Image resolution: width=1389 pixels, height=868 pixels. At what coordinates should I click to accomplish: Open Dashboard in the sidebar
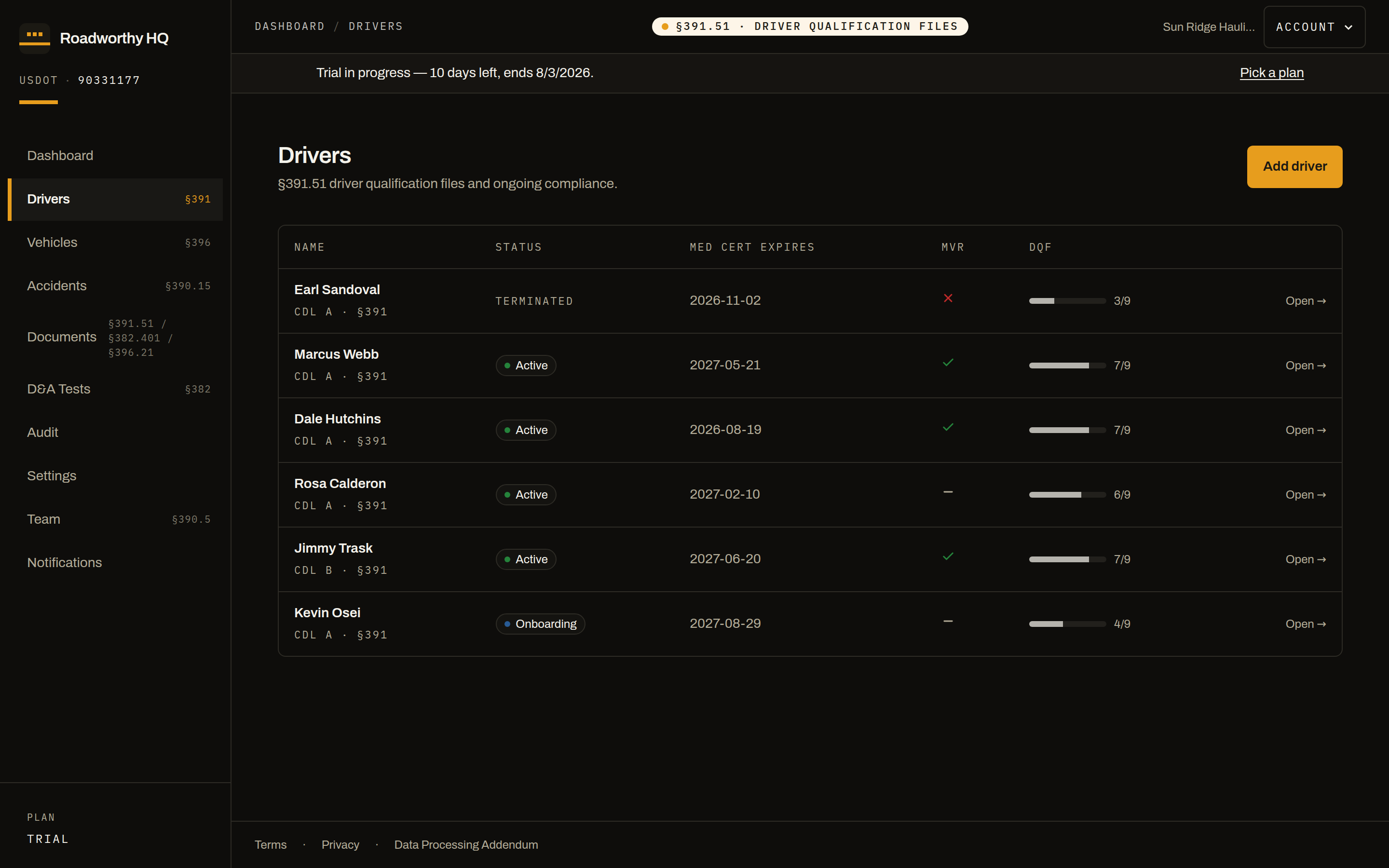click(x=115, y=156)
